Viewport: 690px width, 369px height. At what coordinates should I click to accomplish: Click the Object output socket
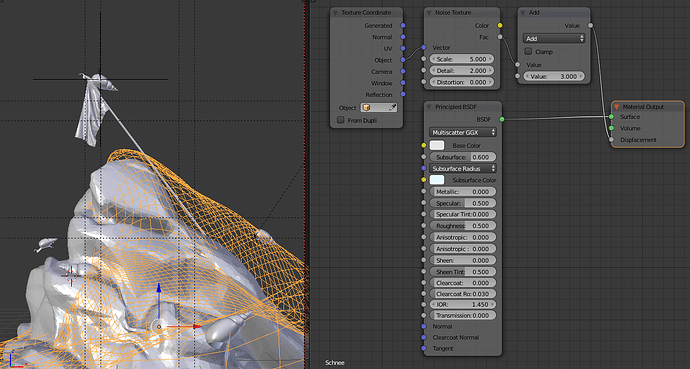coord(403,60)
